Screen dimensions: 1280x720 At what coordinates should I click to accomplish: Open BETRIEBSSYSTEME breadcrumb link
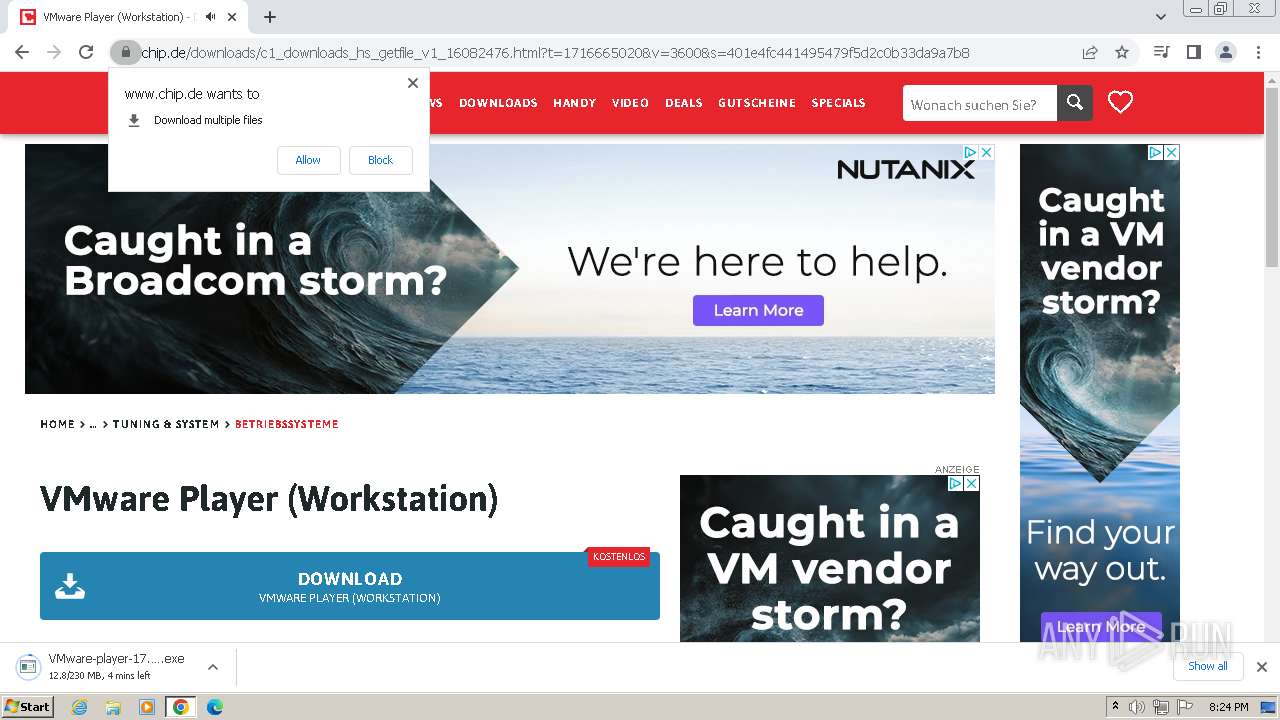pyautogui.click(x=287, y=424)
